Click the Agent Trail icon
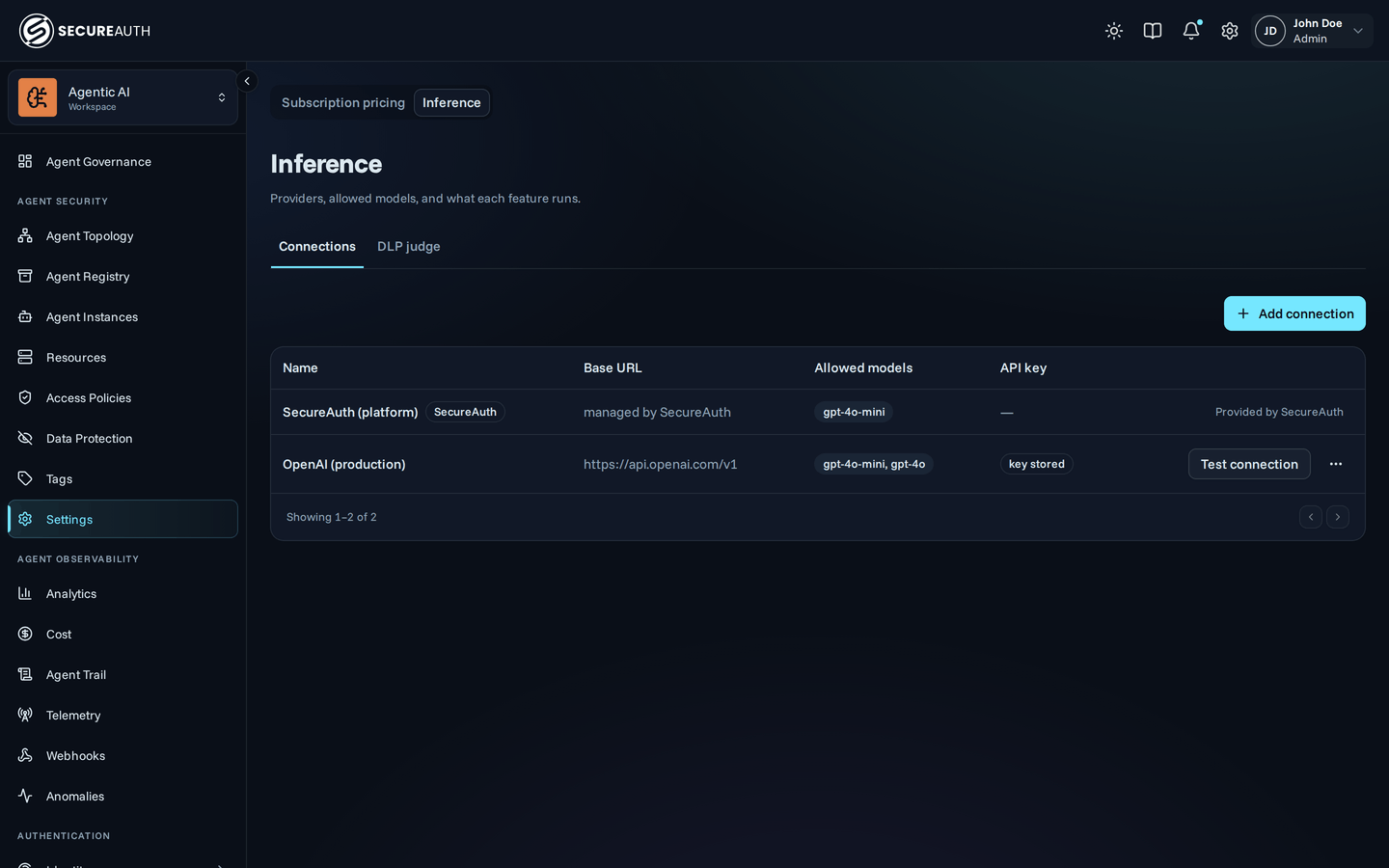Viewport: 1389px width, 868px height. tap(25, 674)
